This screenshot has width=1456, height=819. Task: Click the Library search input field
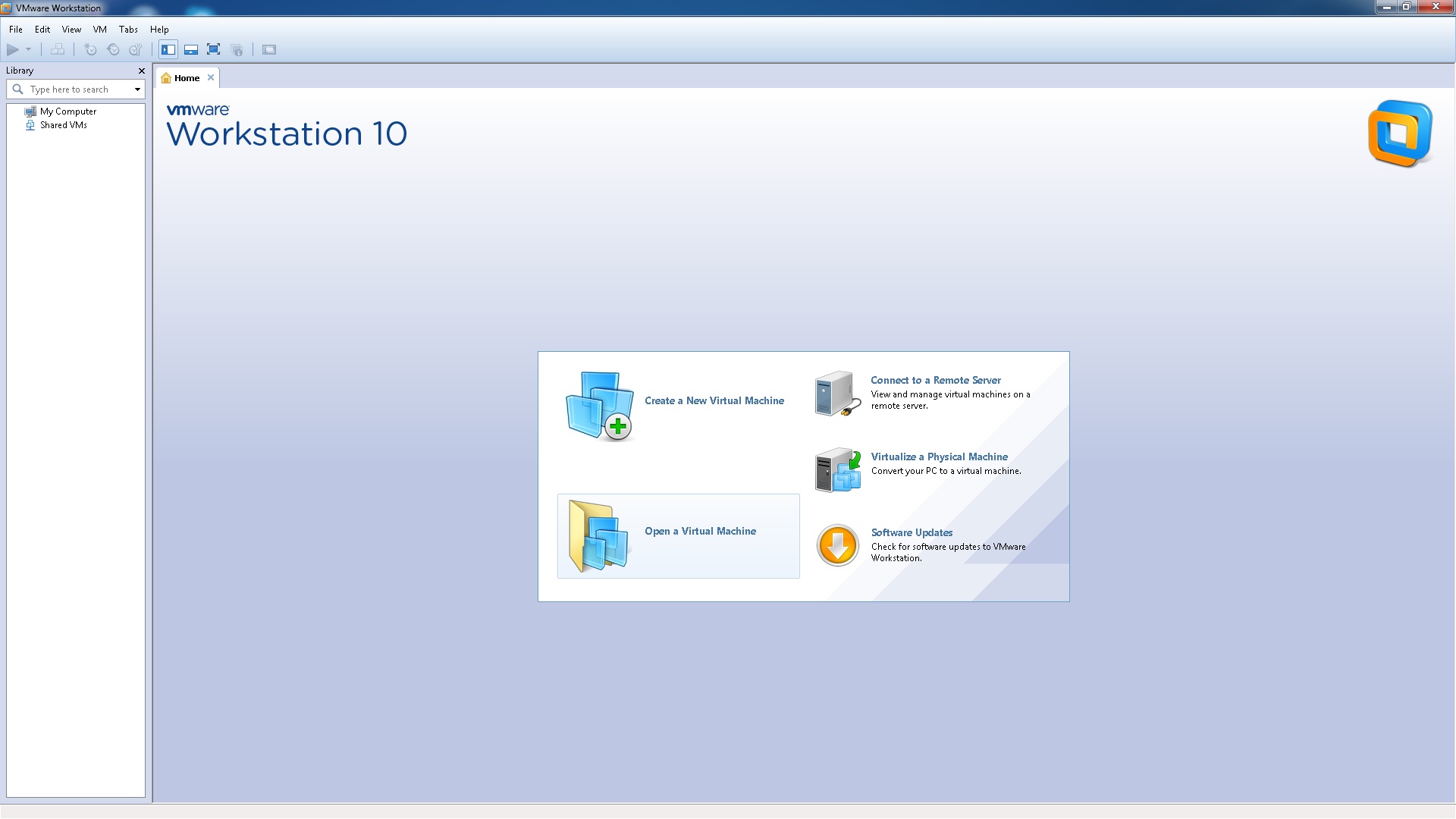pyautogui.click(x=76, y=89)
